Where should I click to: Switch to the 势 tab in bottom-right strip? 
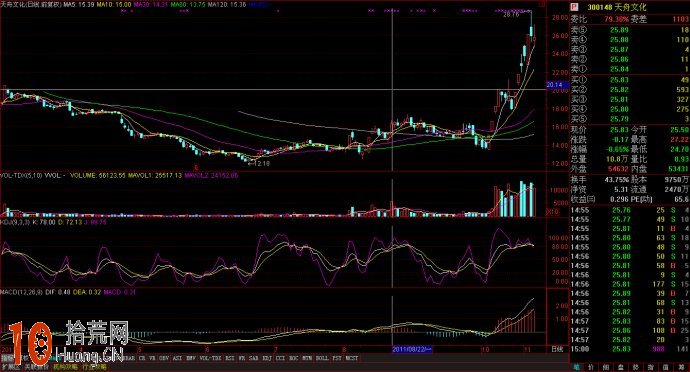[636, 366]
